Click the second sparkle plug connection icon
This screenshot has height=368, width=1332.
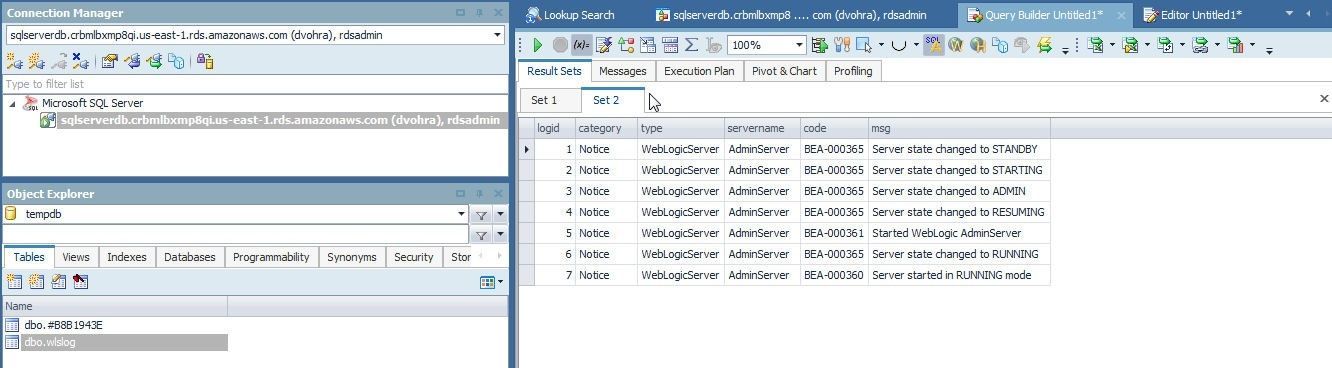point(37,61)
